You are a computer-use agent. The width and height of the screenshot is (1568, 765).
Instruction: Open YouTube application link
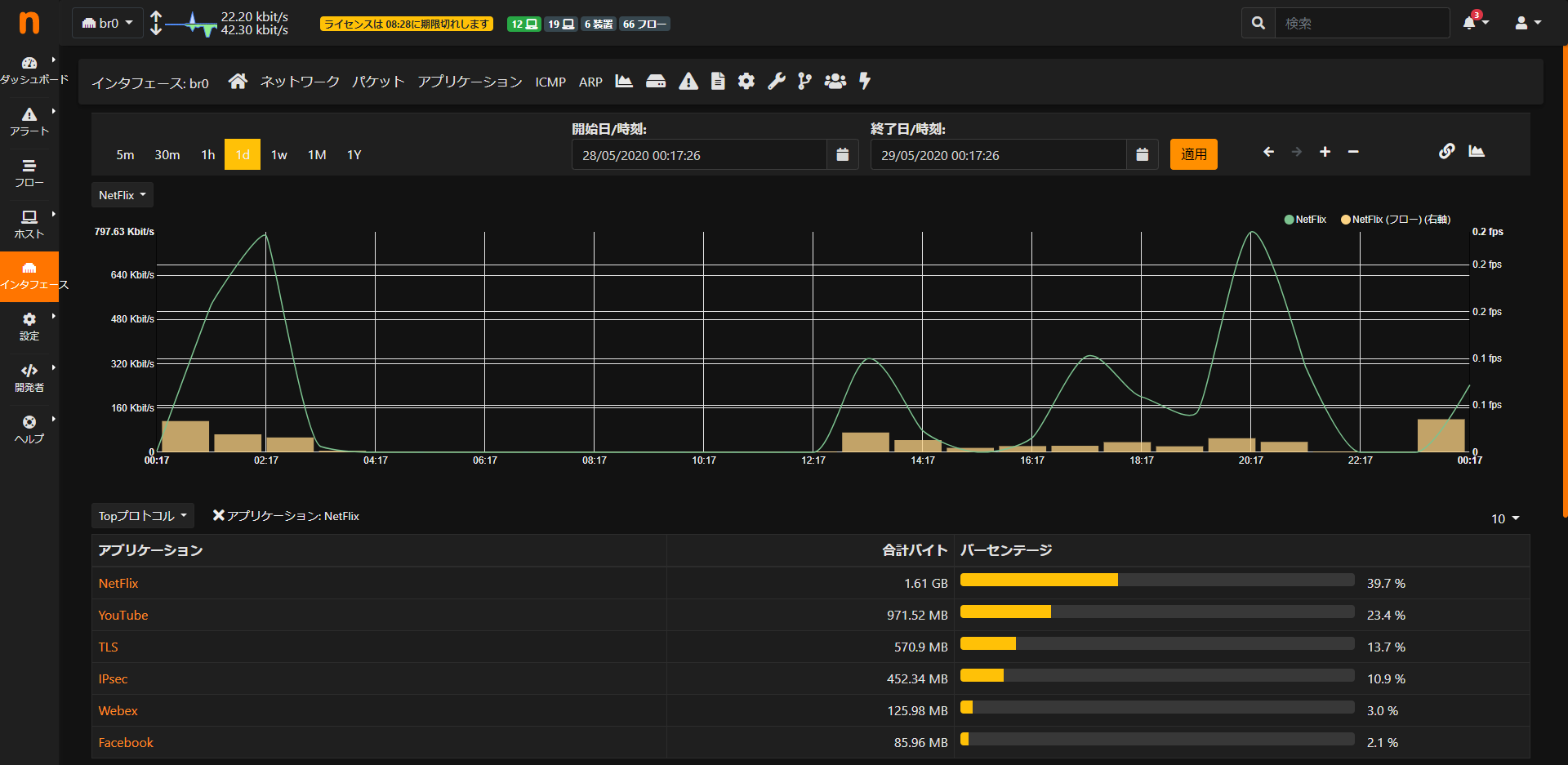coord(123,615)
